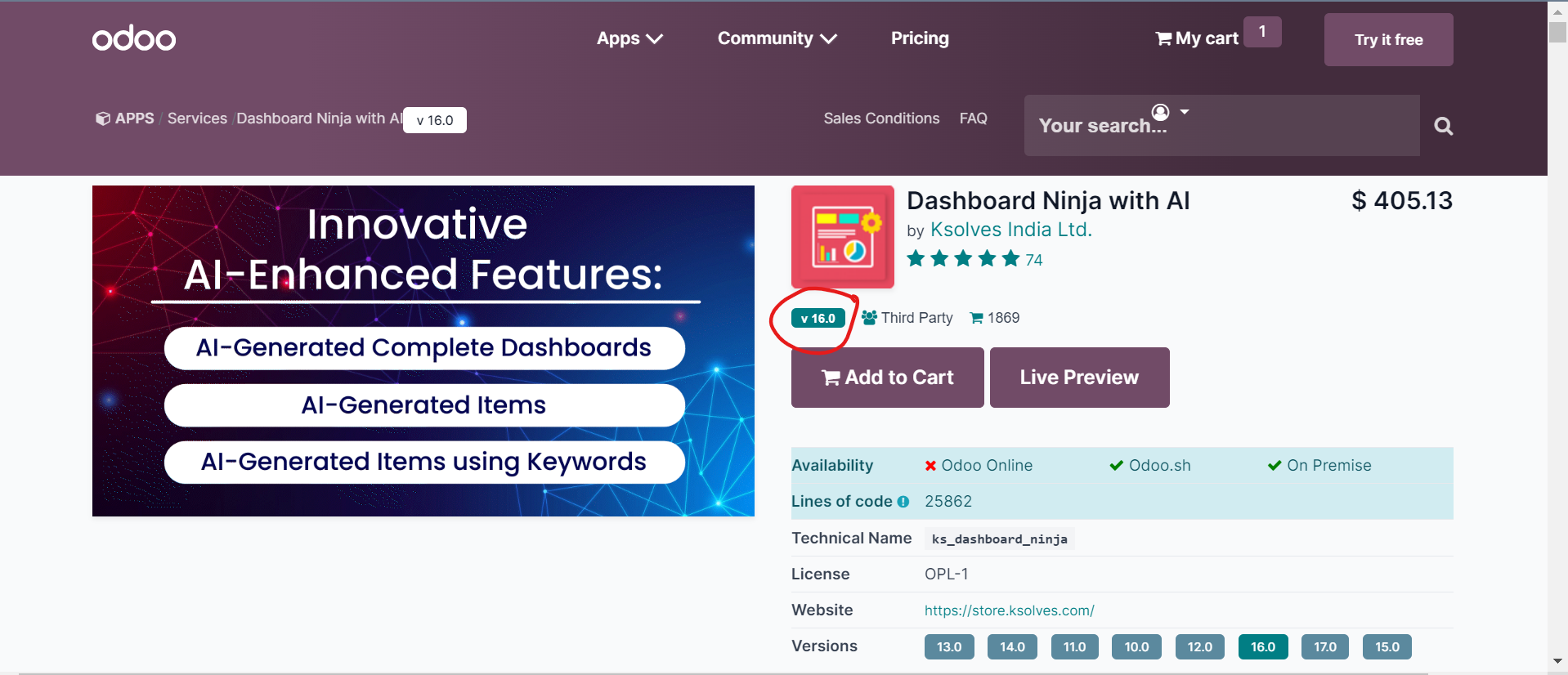Open the user account dropdown icon
The image size is (1568, 675).
(x=1170, y=112)
